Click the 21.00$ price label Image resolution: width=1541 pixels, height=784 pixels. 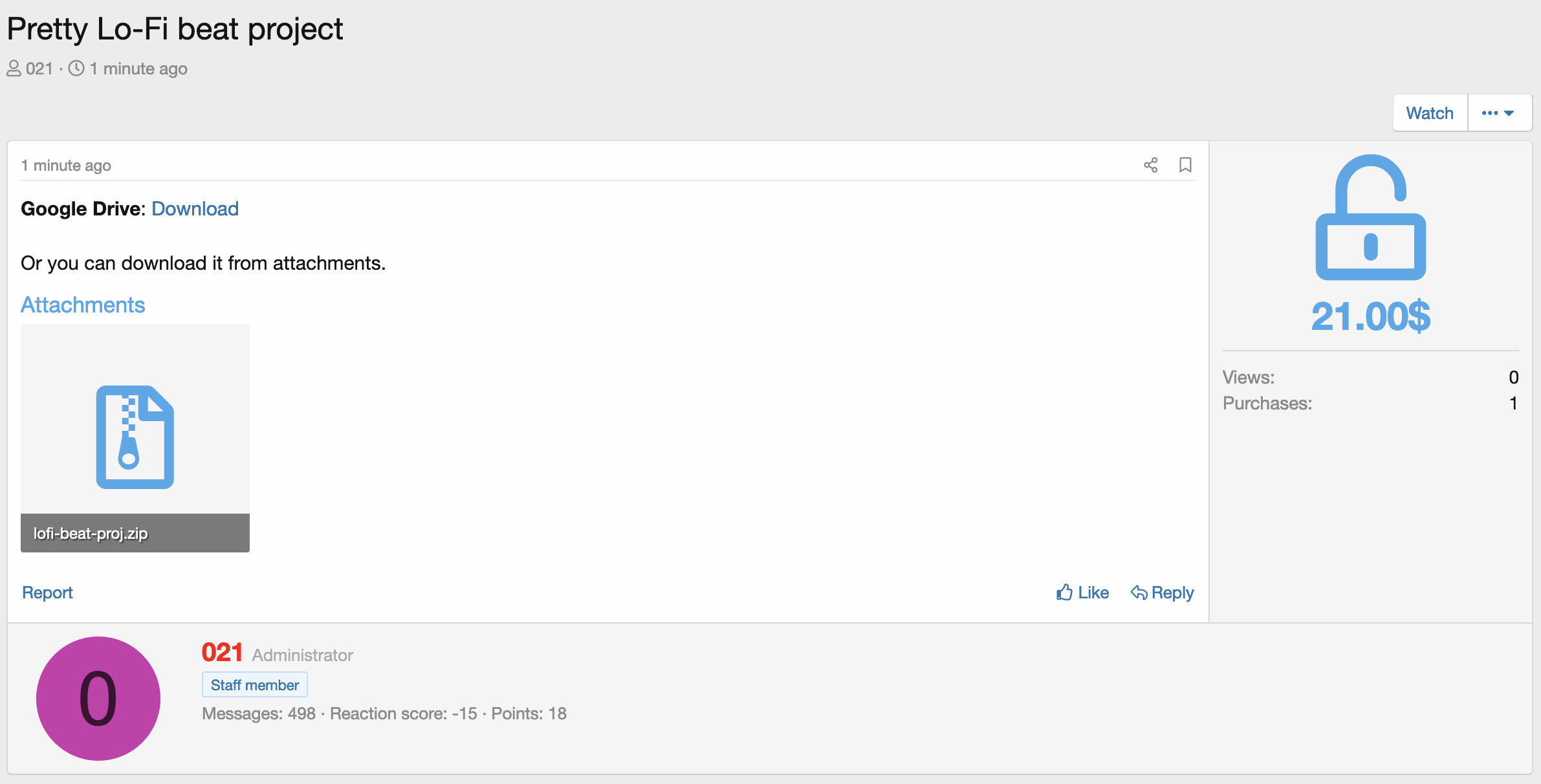(1370, 317)
